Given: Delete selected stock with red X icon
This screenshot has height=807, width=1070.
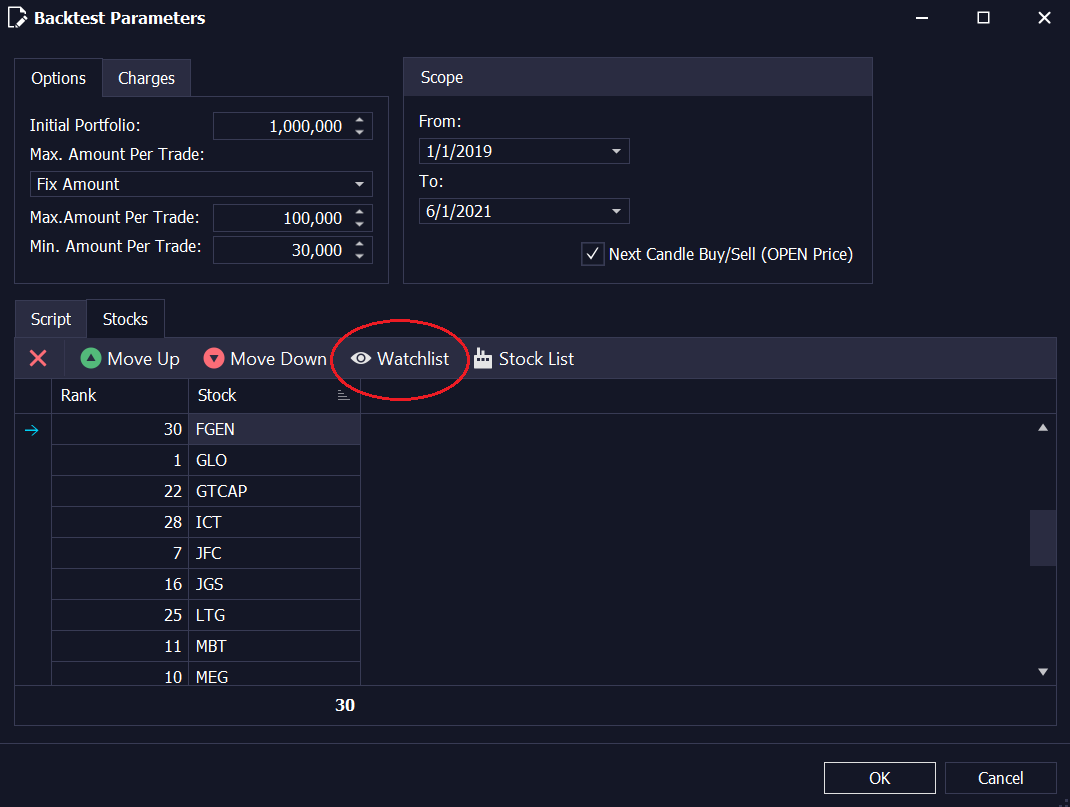Looking at the screenshot, I should point(38,358).
